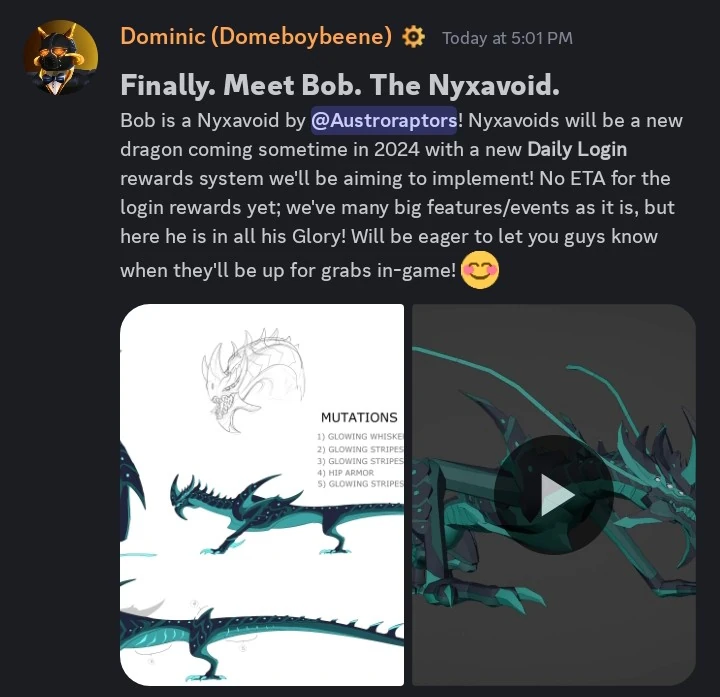Viewport: 720px width, 697px height.
Task: Click the GLOWING WHISKERS mutation entry
Action: 360,437
